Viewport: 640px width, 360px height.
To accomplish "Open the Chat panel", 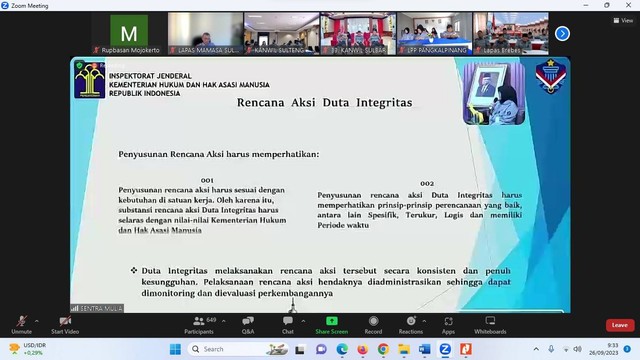I will click(288, 325).
